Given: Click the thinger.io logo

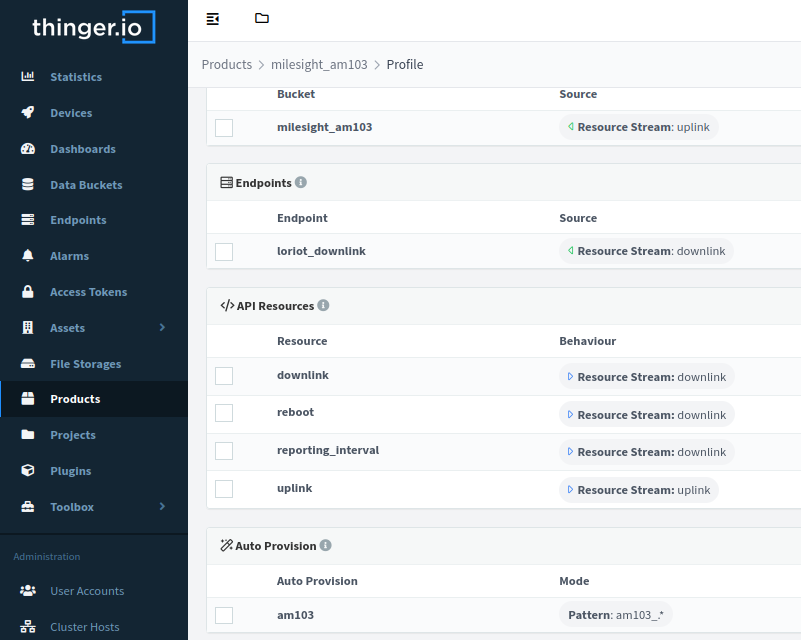Looking at the screenshot, I should (x=93, y=27).
